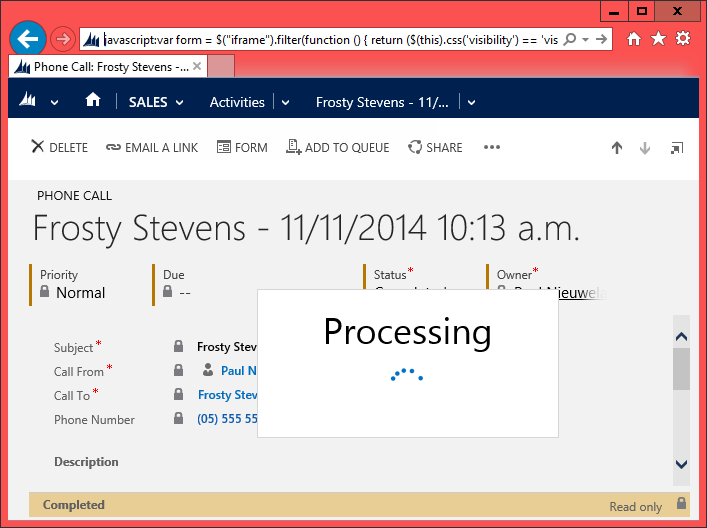This screenshot has width=707, height=528.
Task: Open the Activities navigation item
Action: coord(237,102)
